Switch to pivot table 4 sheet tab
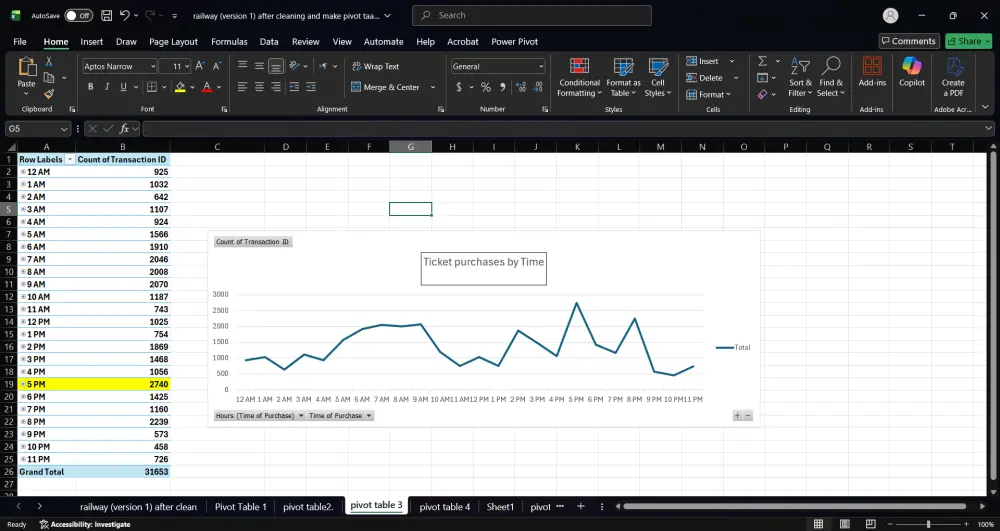The height and width of the screenshot is (531, 1000). (x=445, y=507)
